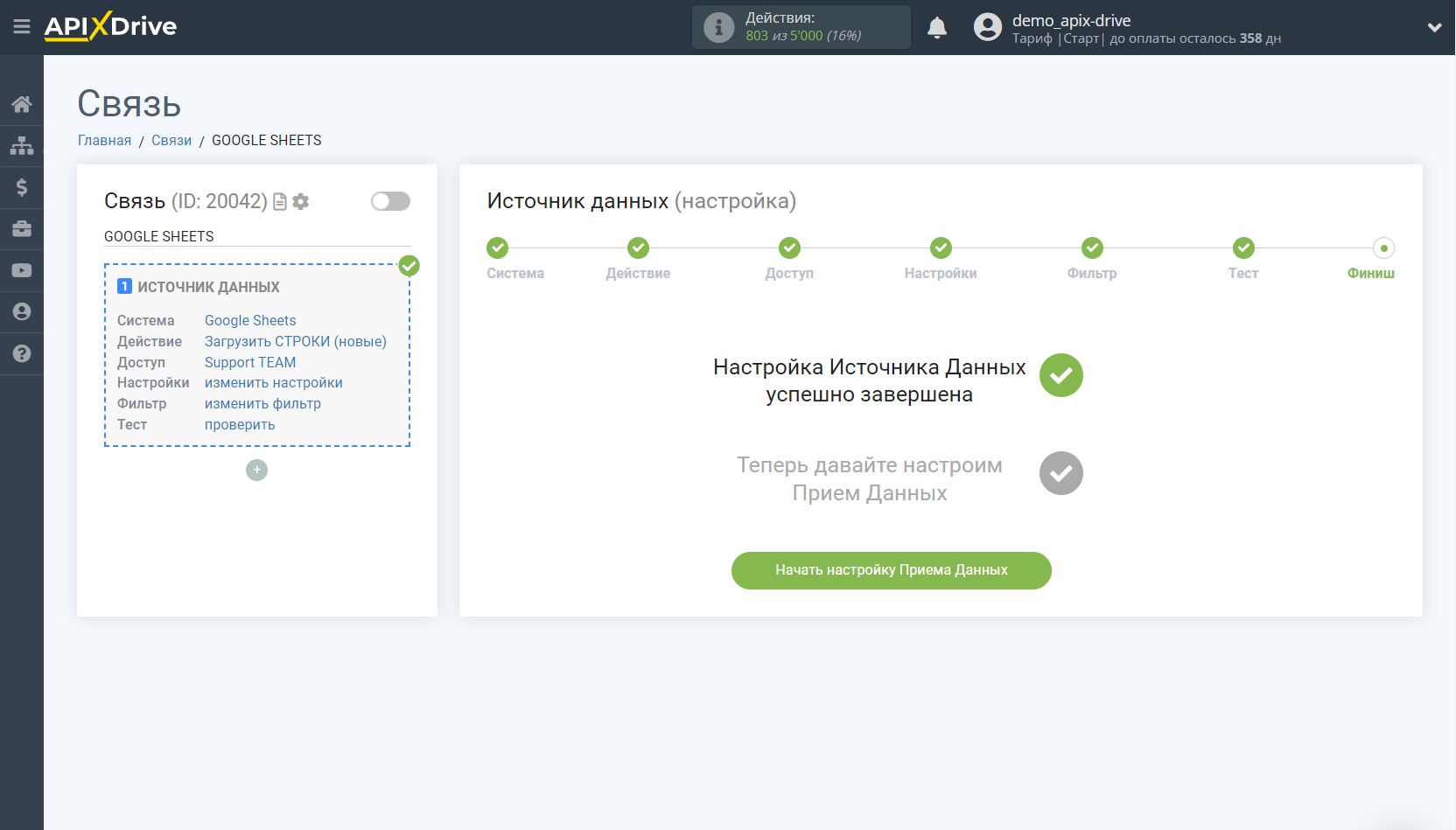The image size is (1456, 830).
Task: Open the notifications bell
Action: pyautogui.click(x=937, y=27)
